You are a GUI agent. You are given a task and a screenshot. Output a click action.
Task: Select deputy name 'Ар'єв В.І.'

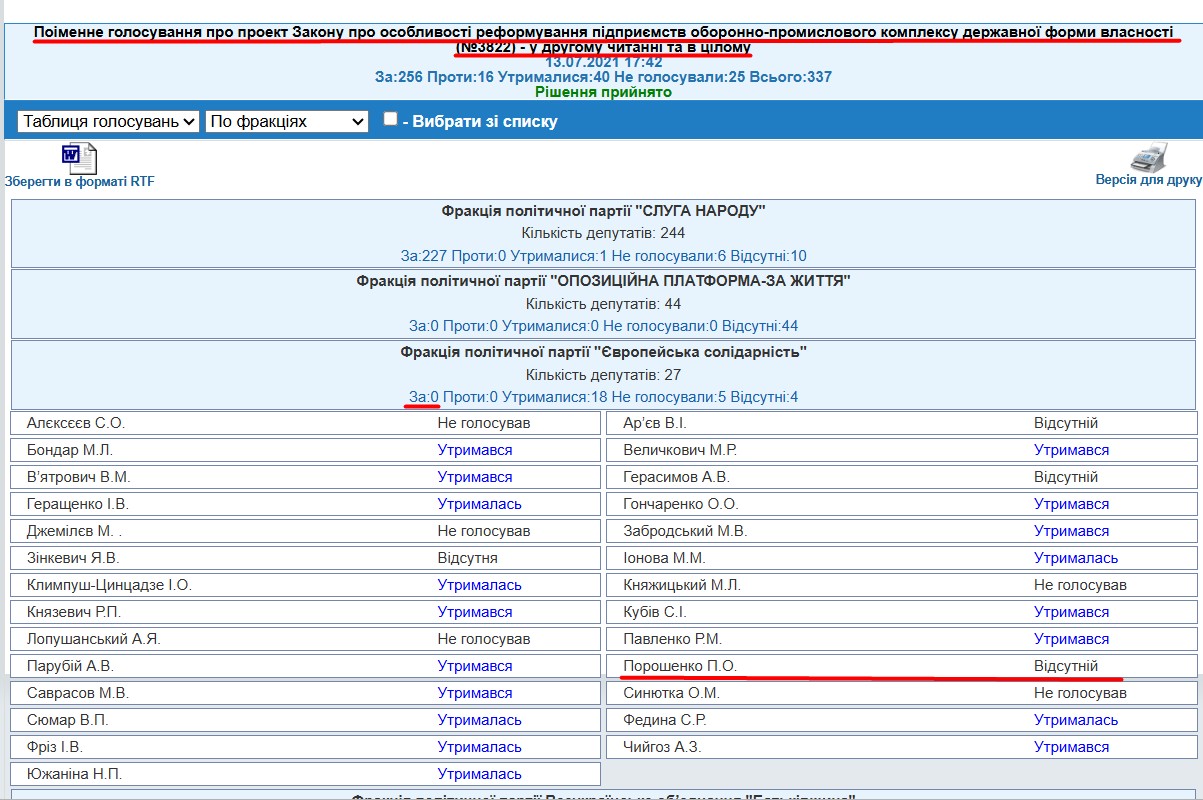655,423
